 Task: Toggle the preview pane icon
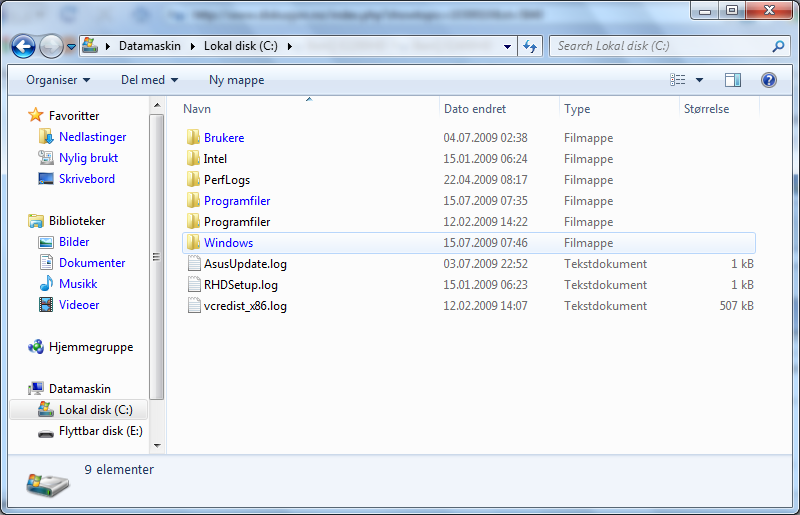[733, 80]
